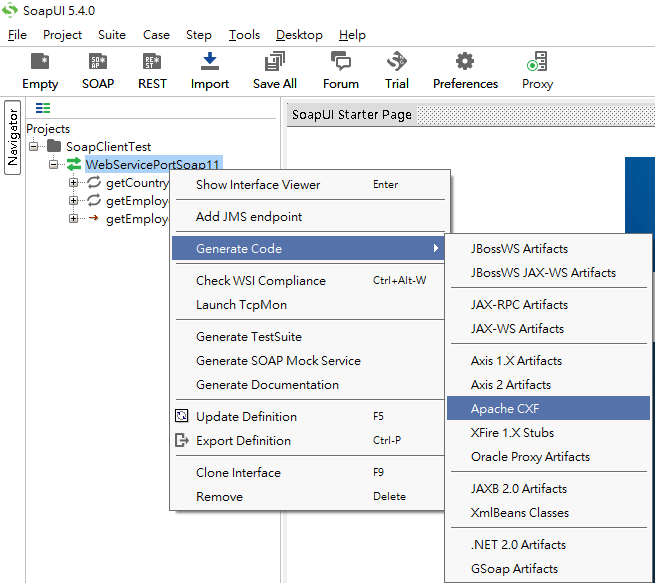
Task: Choose Export Definition entry
Action: click(310, 441)
